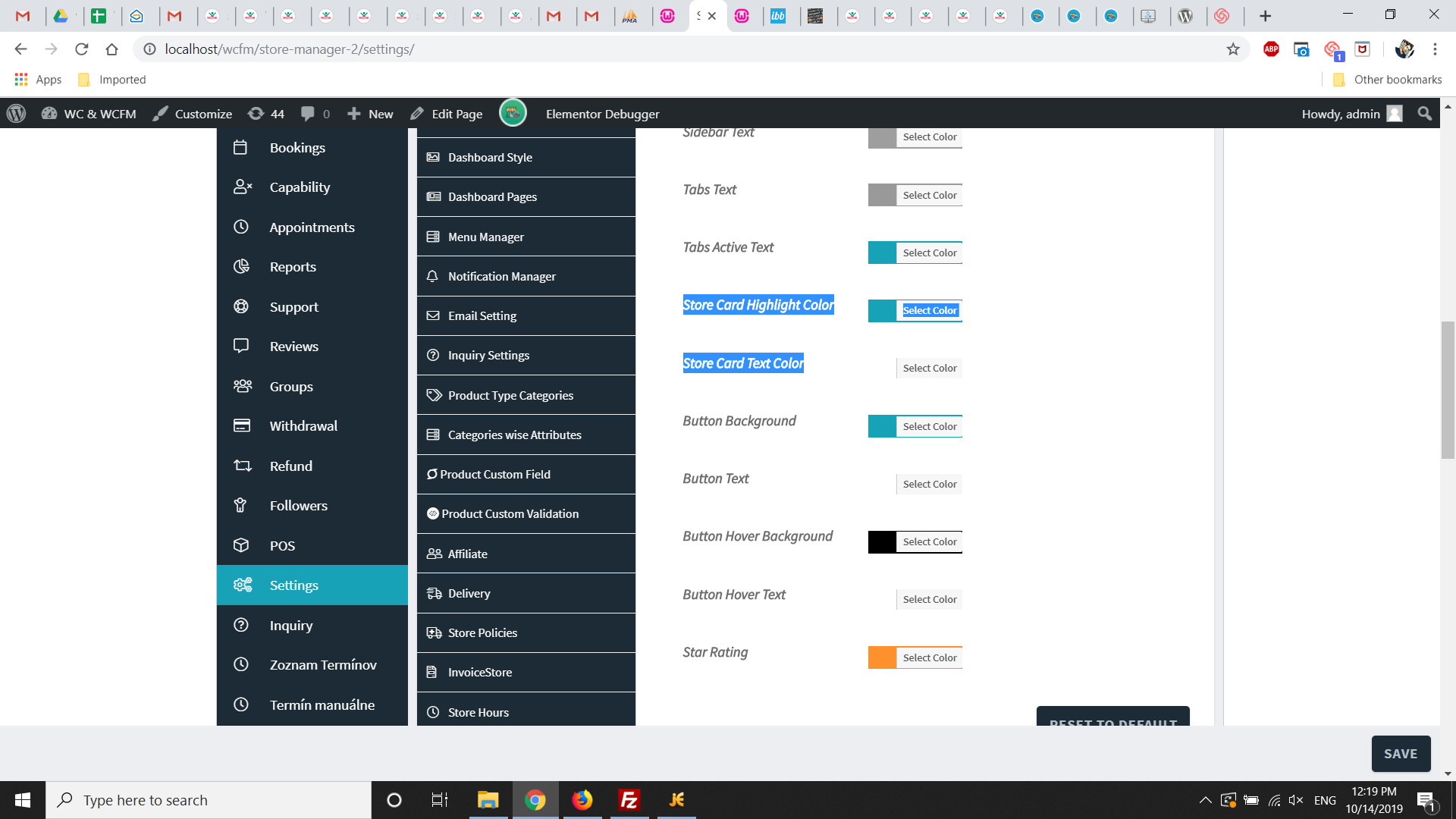Open Termín manuálne in the sidebar
This screenshot has width=1456, height=819.
pos(312,704)
